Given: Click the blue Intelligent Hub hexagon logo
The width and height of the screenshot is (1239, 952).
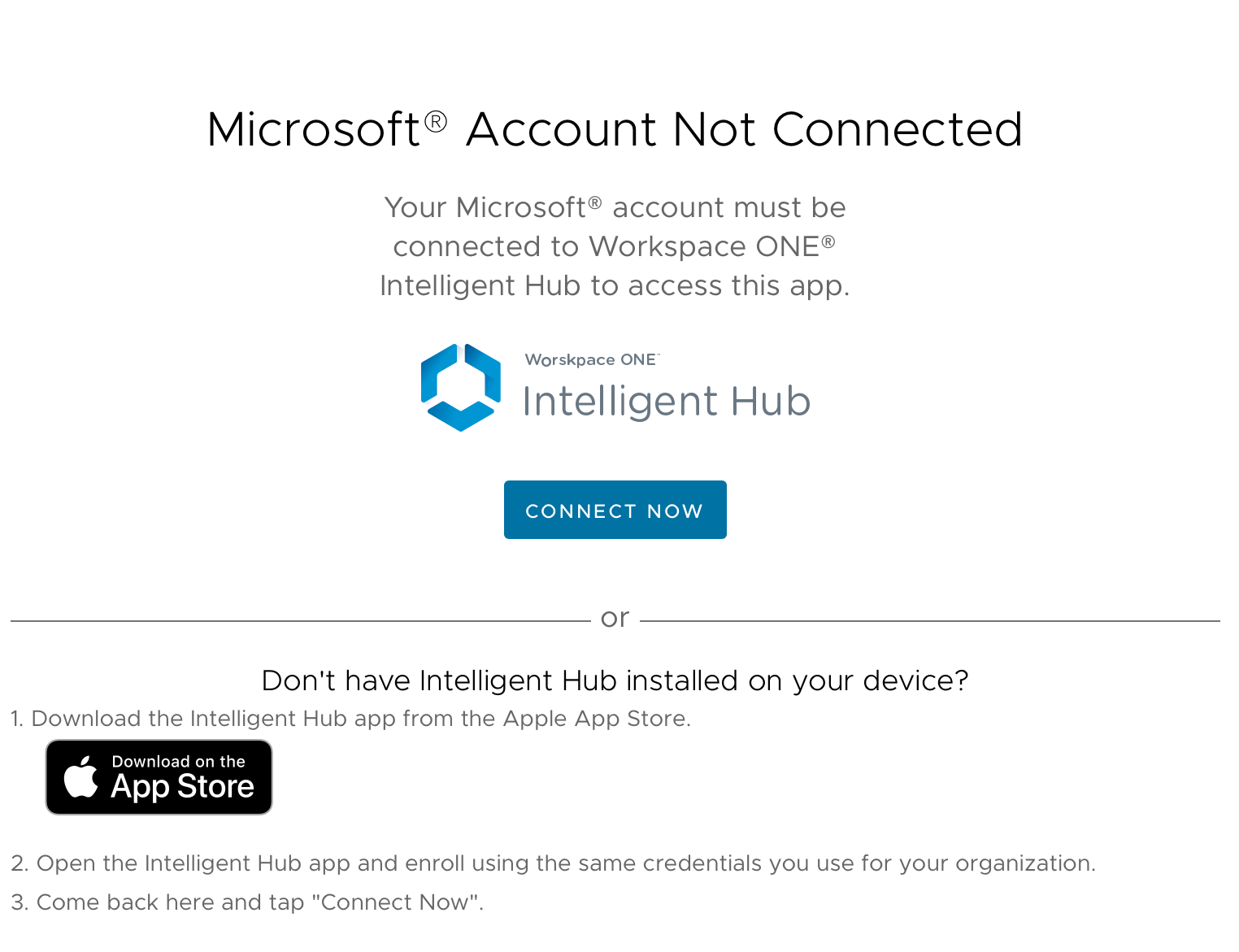Looking at the screenshot, I should (x=460, y=387).
